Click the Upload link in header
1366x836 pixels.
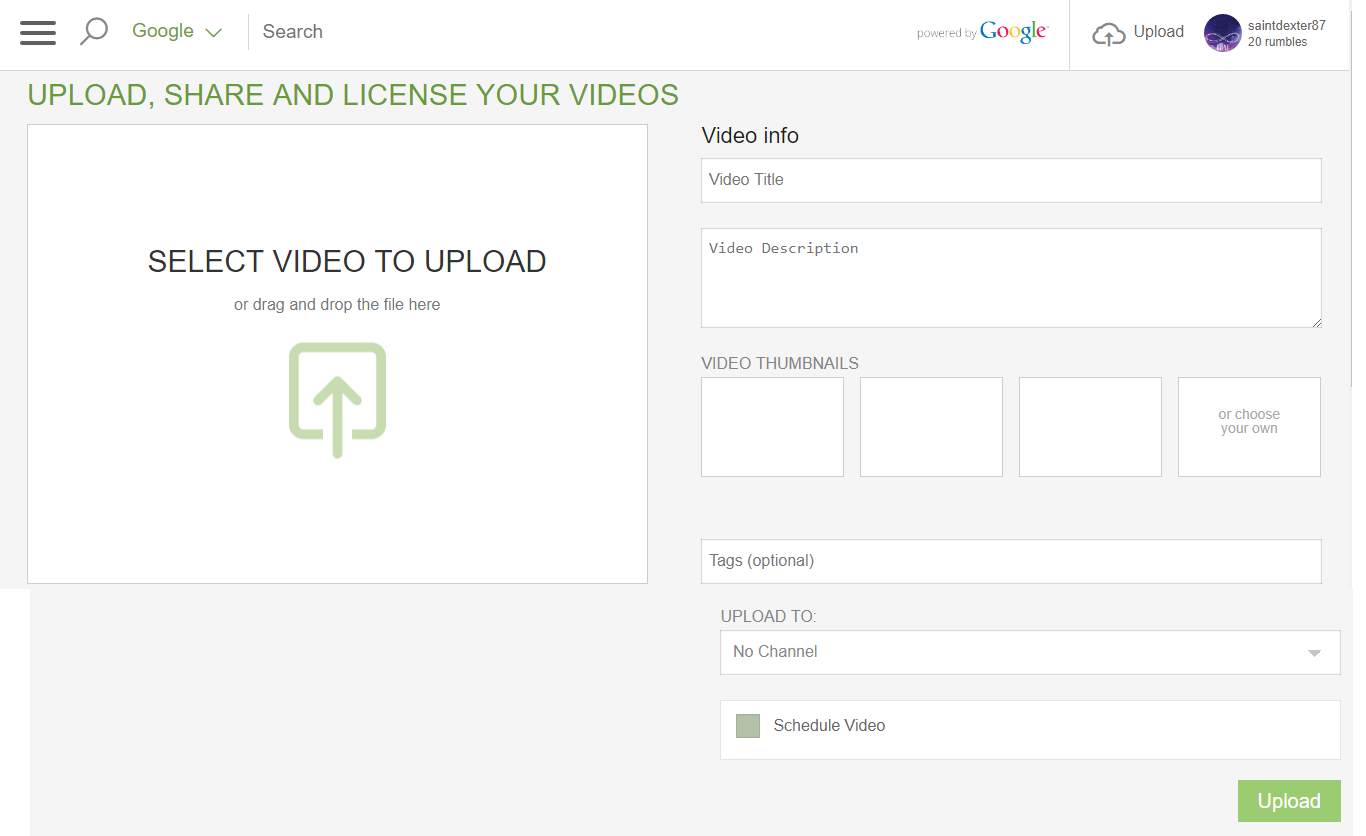click(x=1158, y=32)
